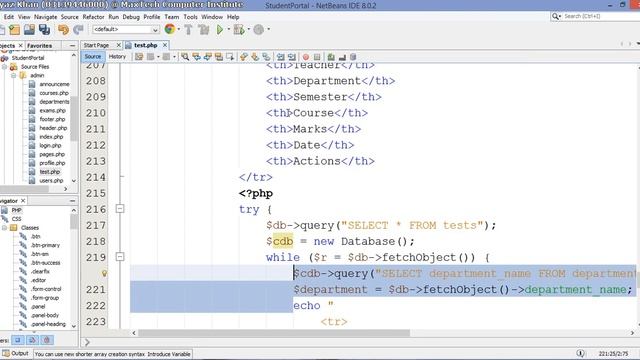The height and width of the screenshot is (360, 640).
Task: Select .btn-primary class in Navigator
Action: [45, 245]
